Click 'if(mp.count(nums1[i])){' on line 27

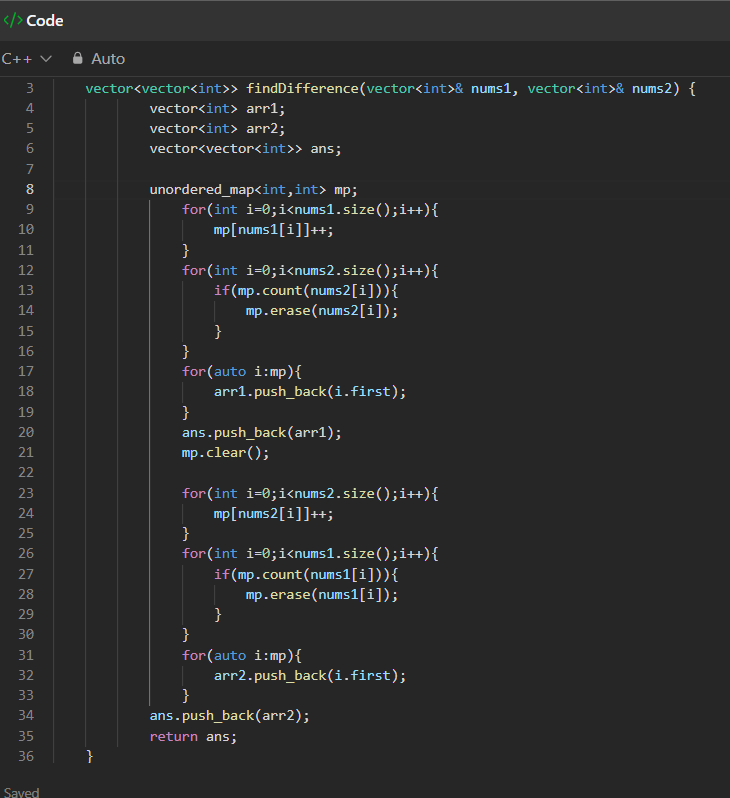[306, 575]
